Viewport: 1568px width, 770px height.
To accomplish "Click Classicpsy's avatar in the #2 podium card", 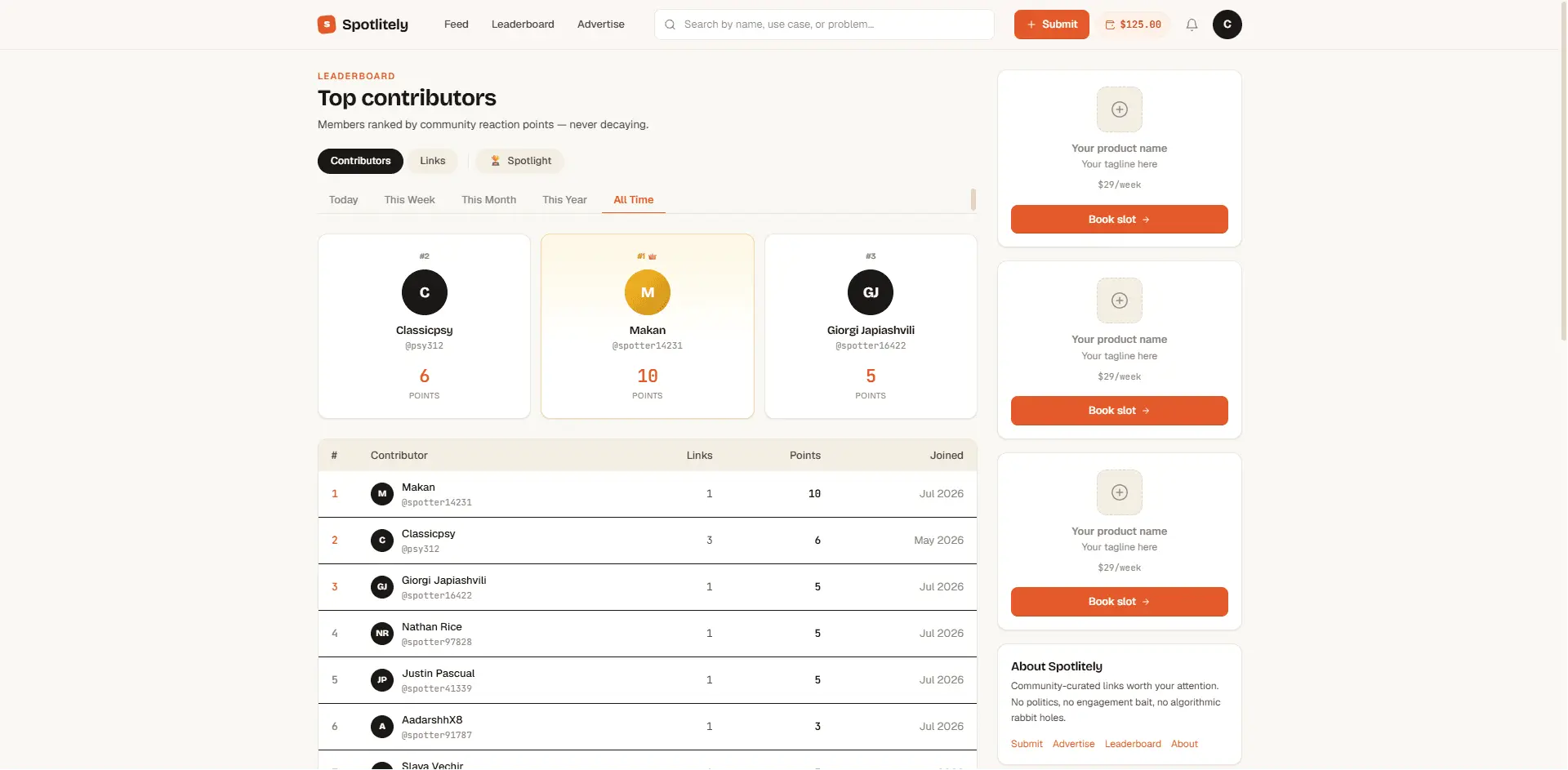I will tap(425, 292).
